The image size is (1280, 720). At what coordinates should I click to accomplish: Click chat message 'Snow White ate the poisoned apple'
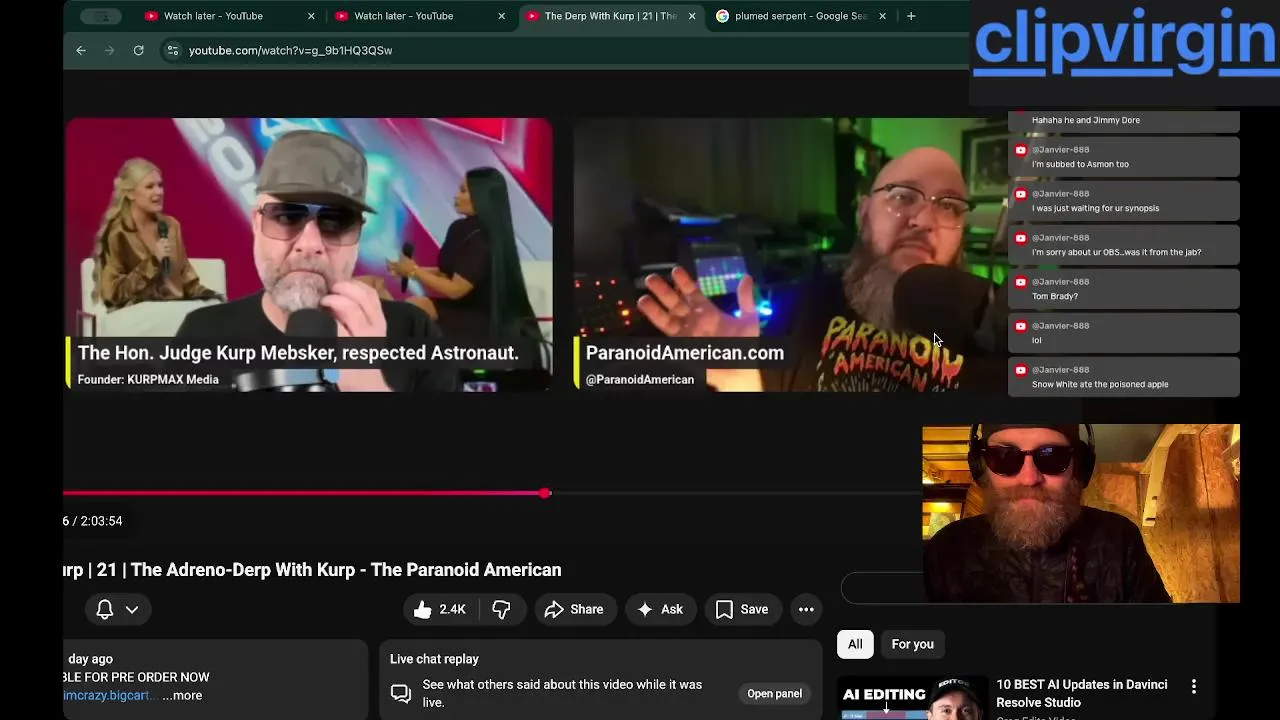point(1124,377)
